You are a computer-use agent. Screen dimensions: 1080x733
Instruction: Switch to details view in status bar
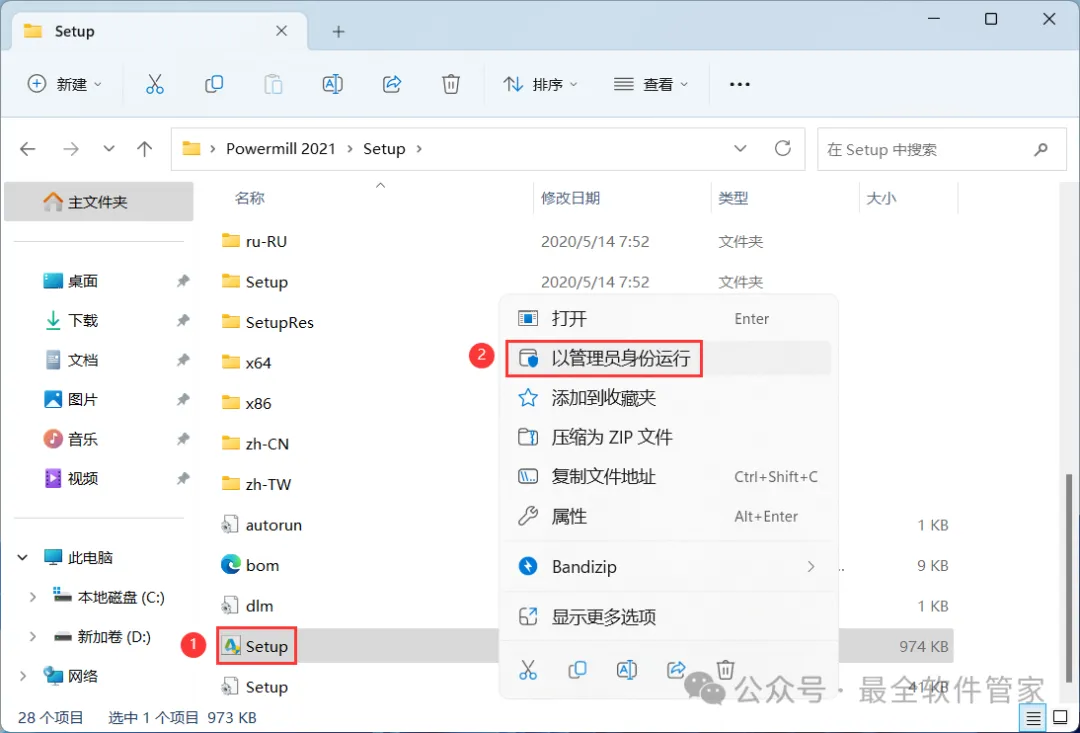(x=1033, y=719)
